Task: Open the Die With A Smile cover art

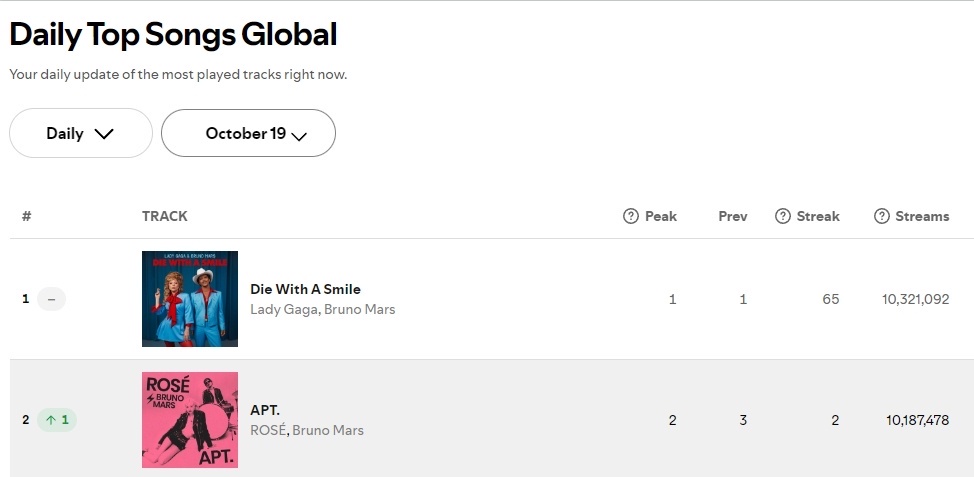Action: click(190, 299)
